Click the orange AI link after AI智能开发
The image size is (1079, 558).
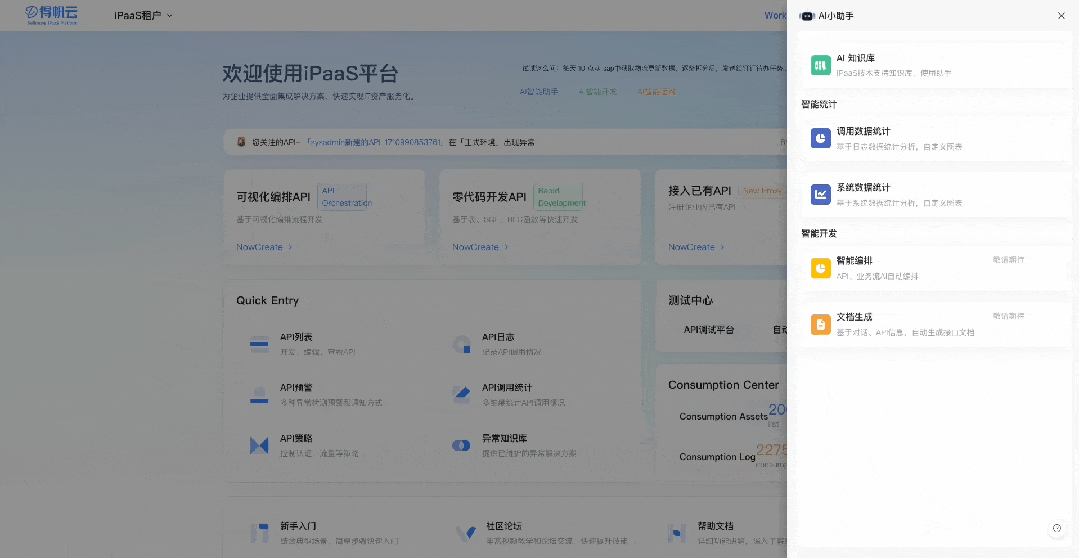(656, 92)
